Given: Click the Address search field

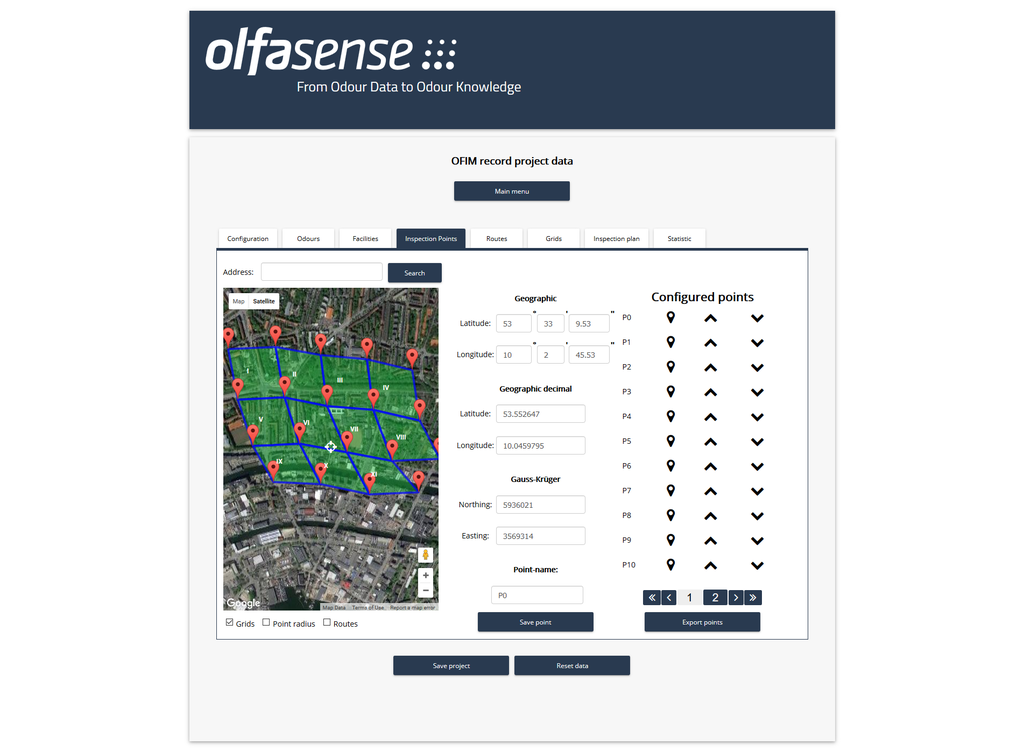Looking at the screenshot, I should (x=321, y=272).
